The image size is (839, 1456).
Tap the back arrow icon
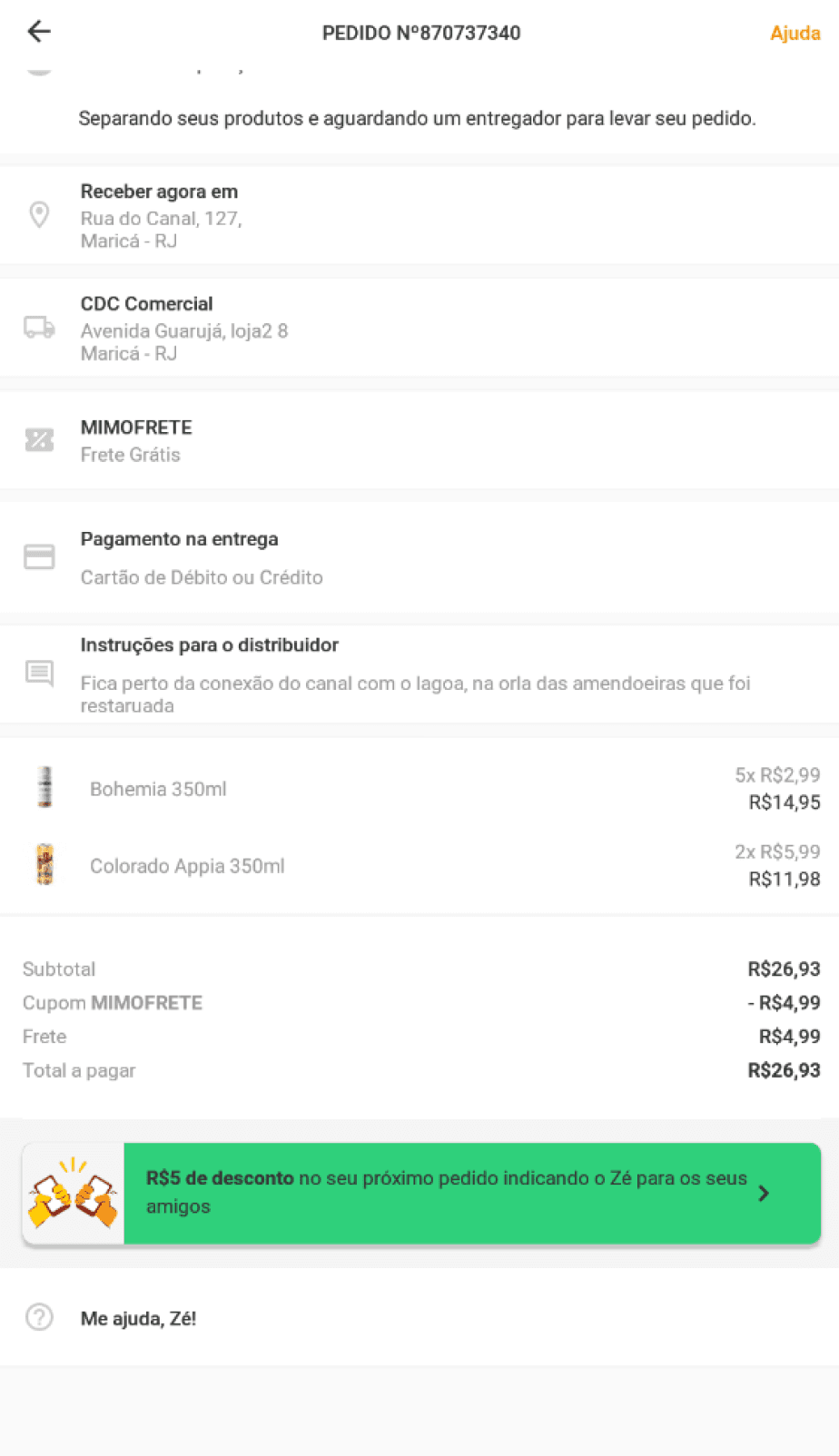tap(39, 32)
